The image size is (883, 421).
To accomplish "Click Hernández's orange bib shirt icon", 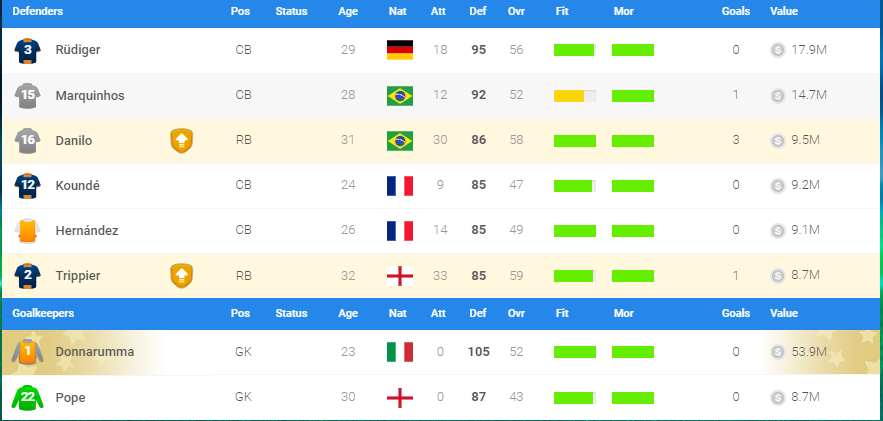I will point(28,231).
